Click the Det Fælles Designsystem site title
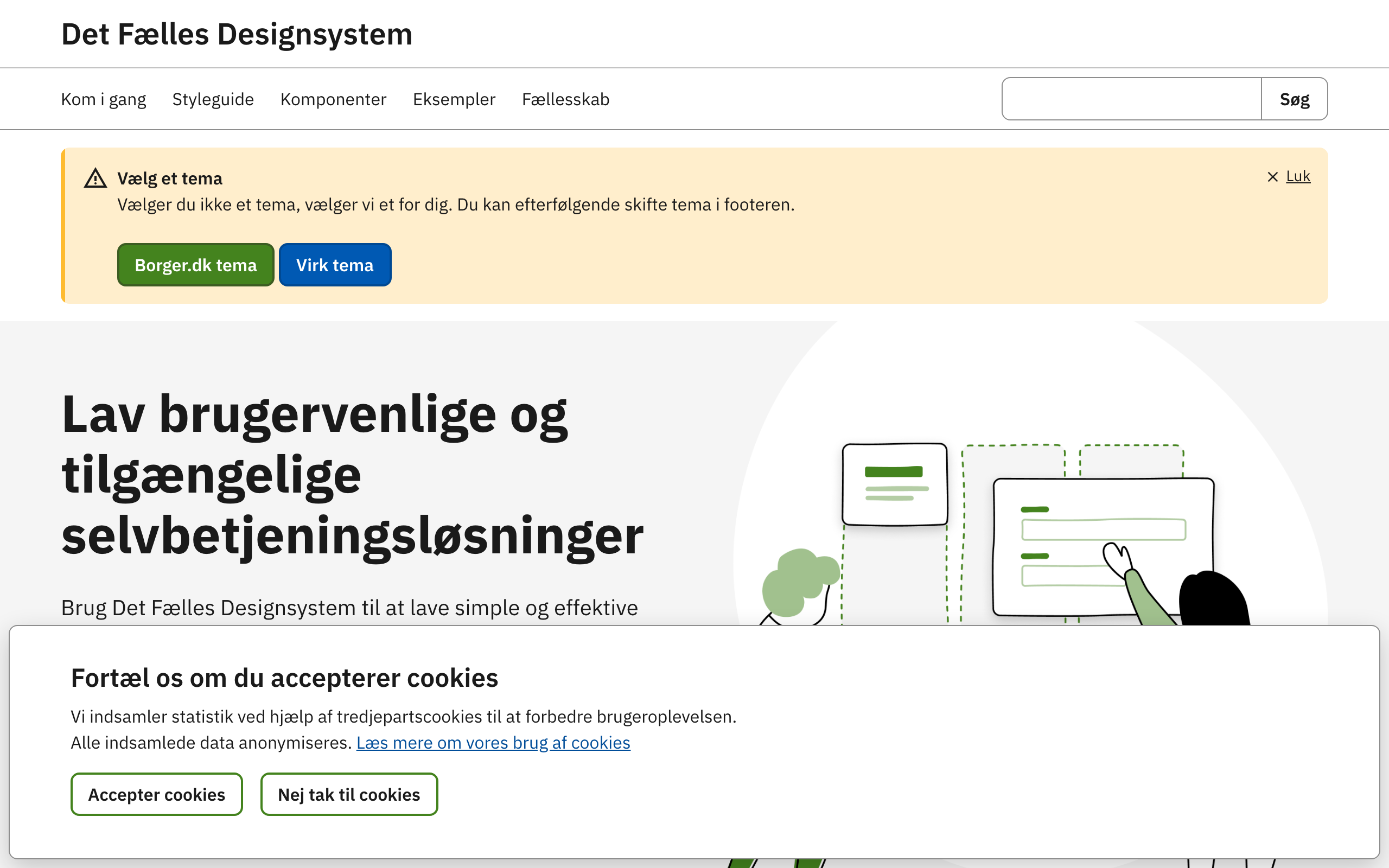1389x868 pixels. (x=237, y=34)
